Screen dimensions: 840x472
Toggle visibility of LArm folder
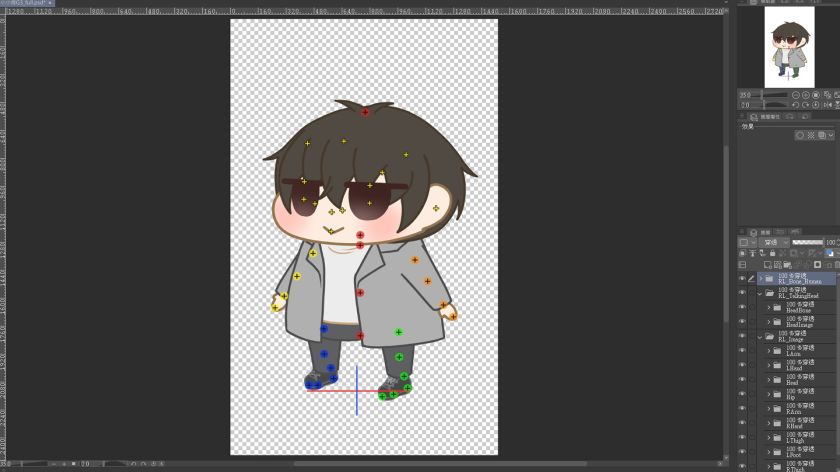[742, 351]
